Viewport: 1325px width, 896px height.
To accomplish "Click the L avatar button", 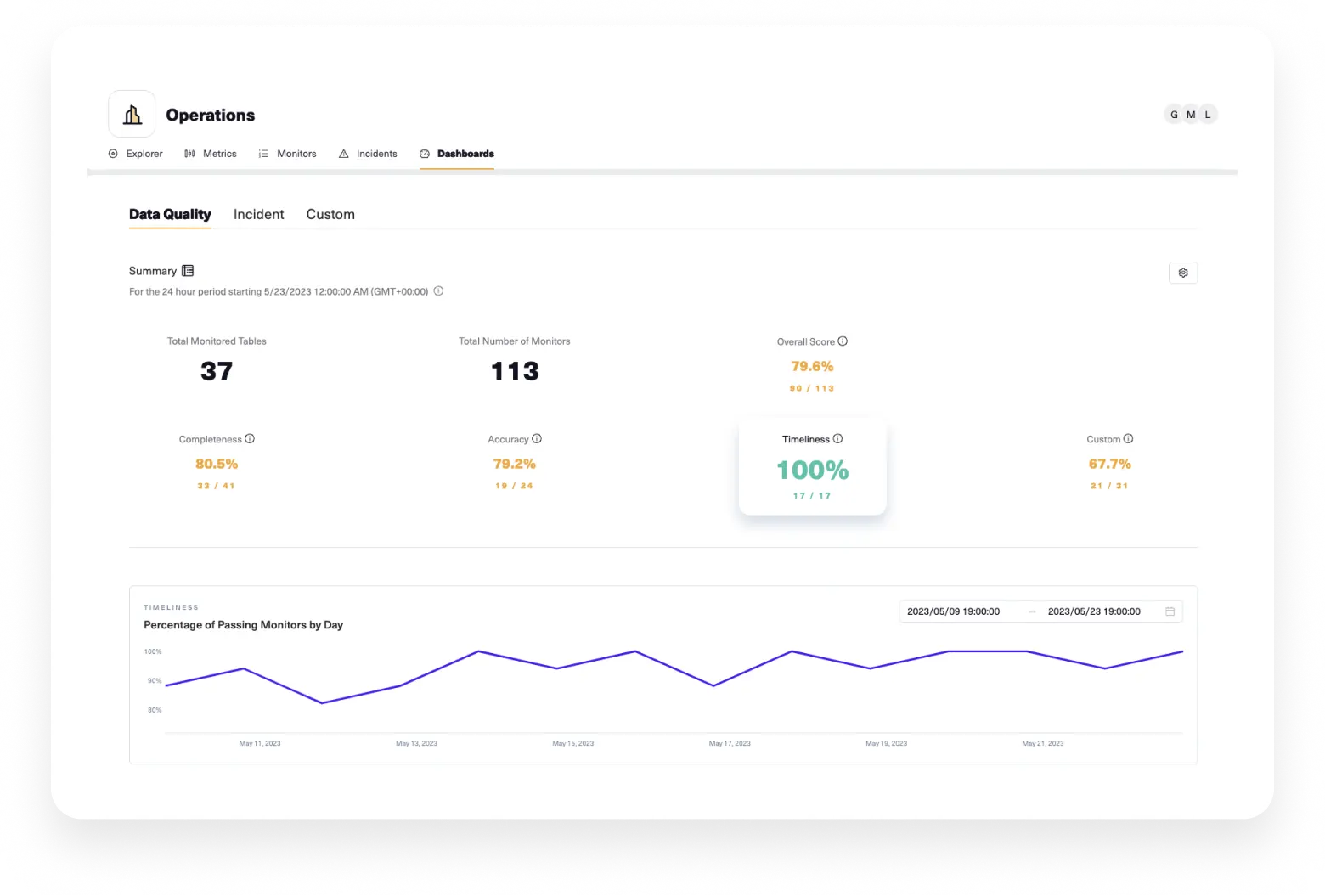I will (1207, 114).
